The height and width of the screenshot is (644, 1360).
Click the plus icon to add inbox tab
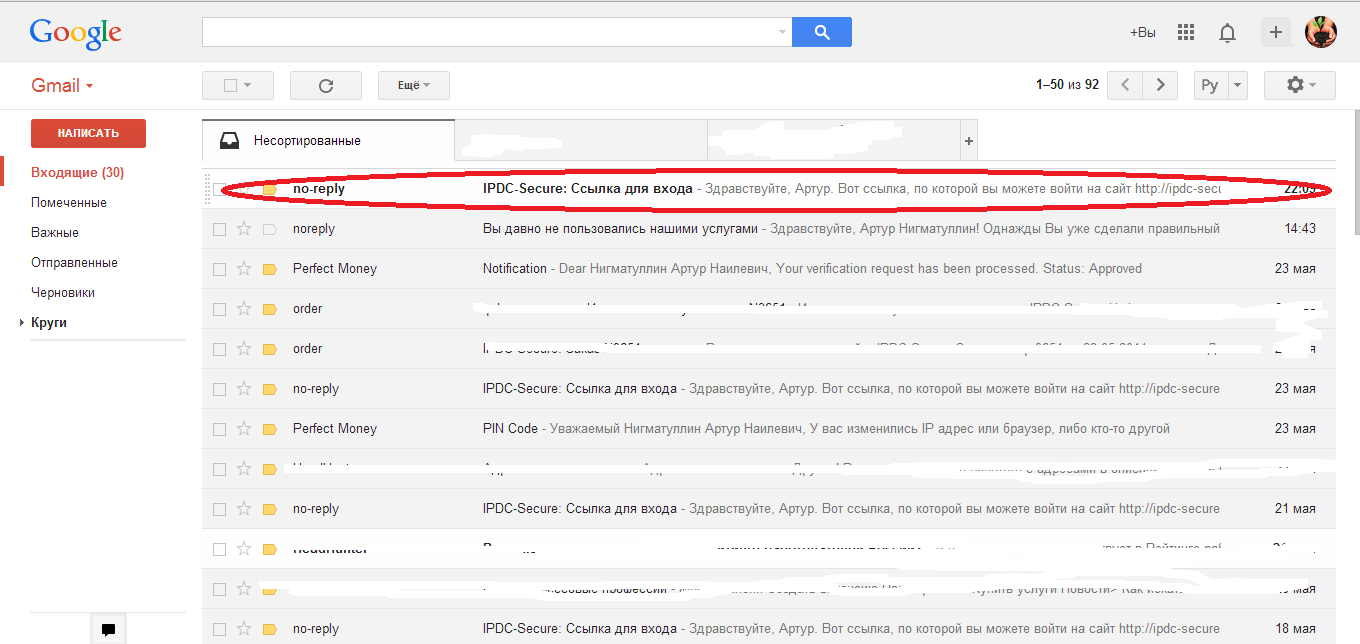coord(968,141)
